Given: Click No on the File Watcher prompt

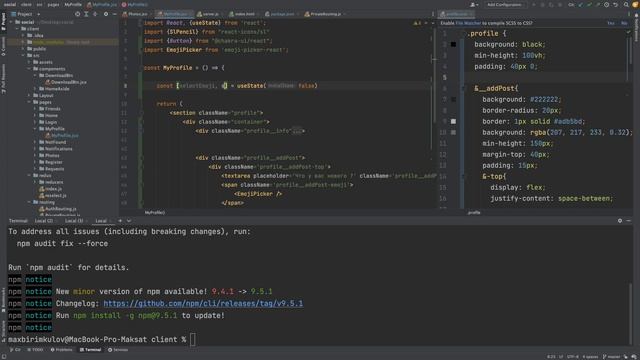Looking at the screenshot, I should (624, 23).
